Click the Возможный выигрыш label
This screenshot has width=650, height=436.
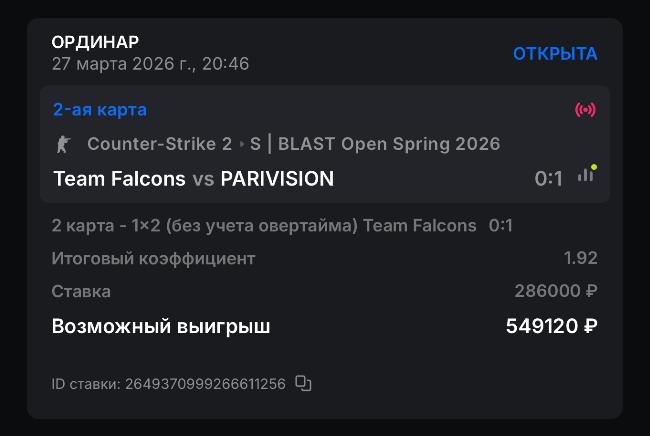[161, 326]
